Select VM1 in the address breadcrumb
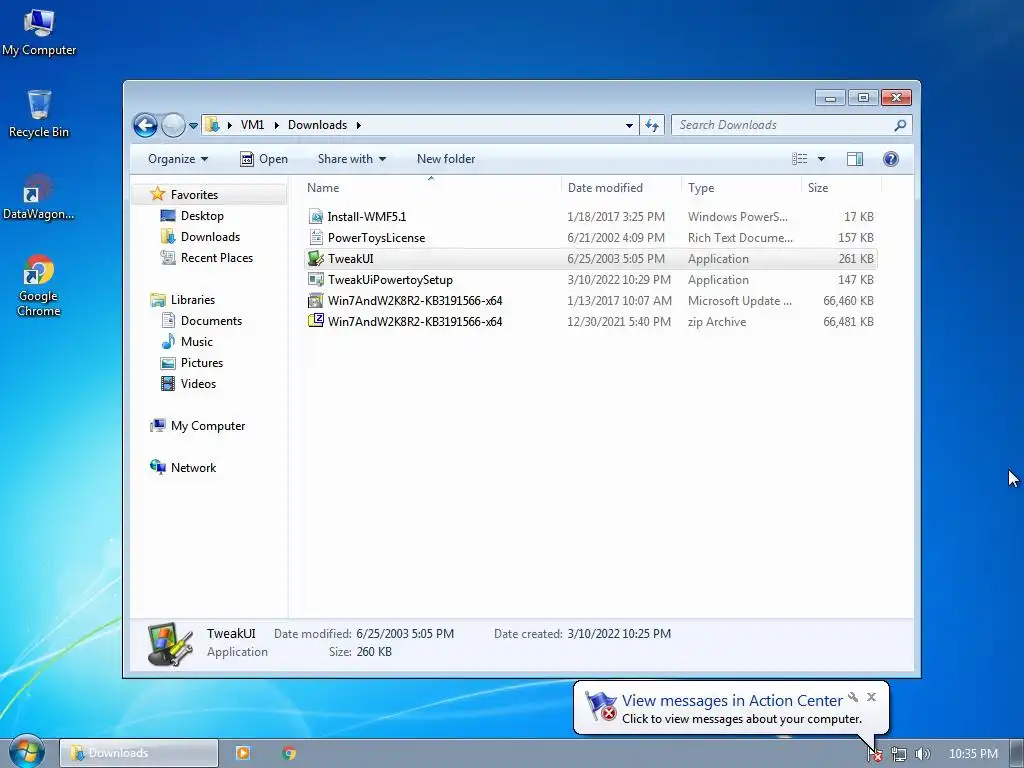The image size is (1024, 768). click(252, 125)
